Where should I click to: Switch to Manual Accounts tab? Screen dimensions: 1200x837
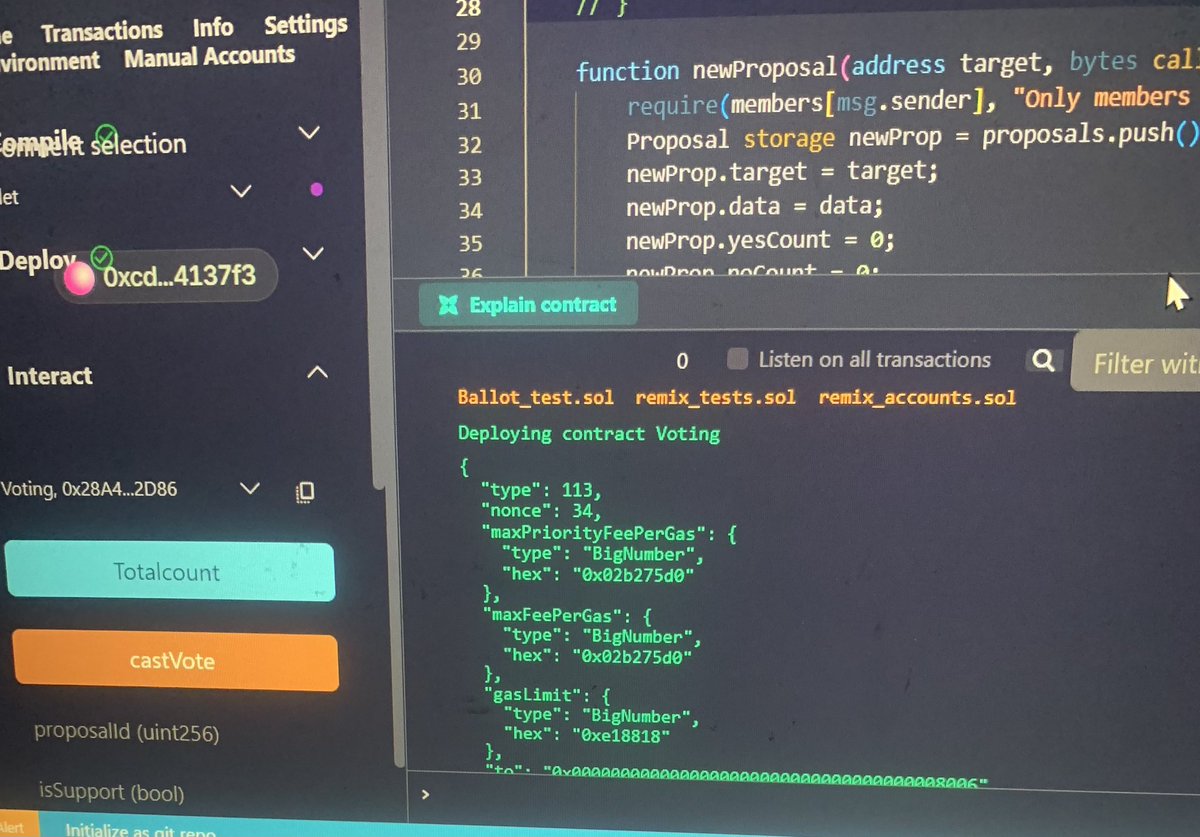click(x=209, y=56)
